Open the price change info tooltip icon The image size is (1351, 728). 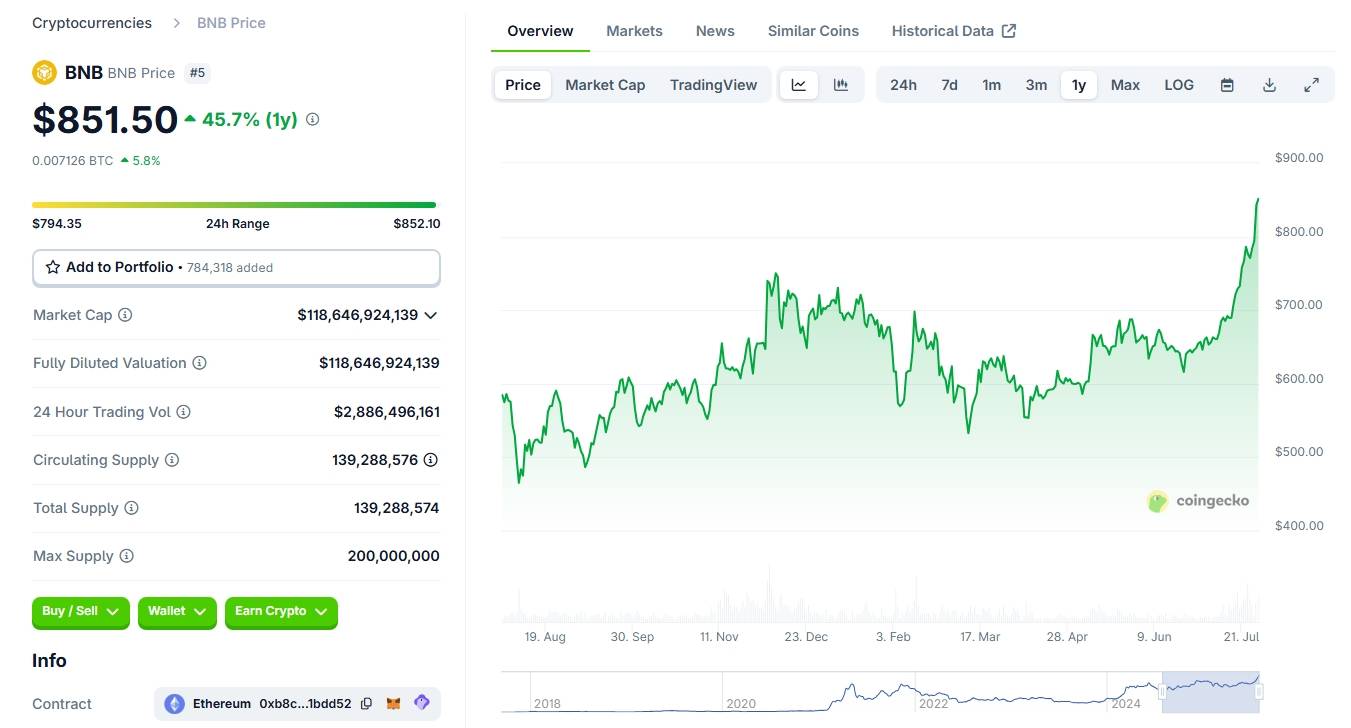click(x=312, y=119)
